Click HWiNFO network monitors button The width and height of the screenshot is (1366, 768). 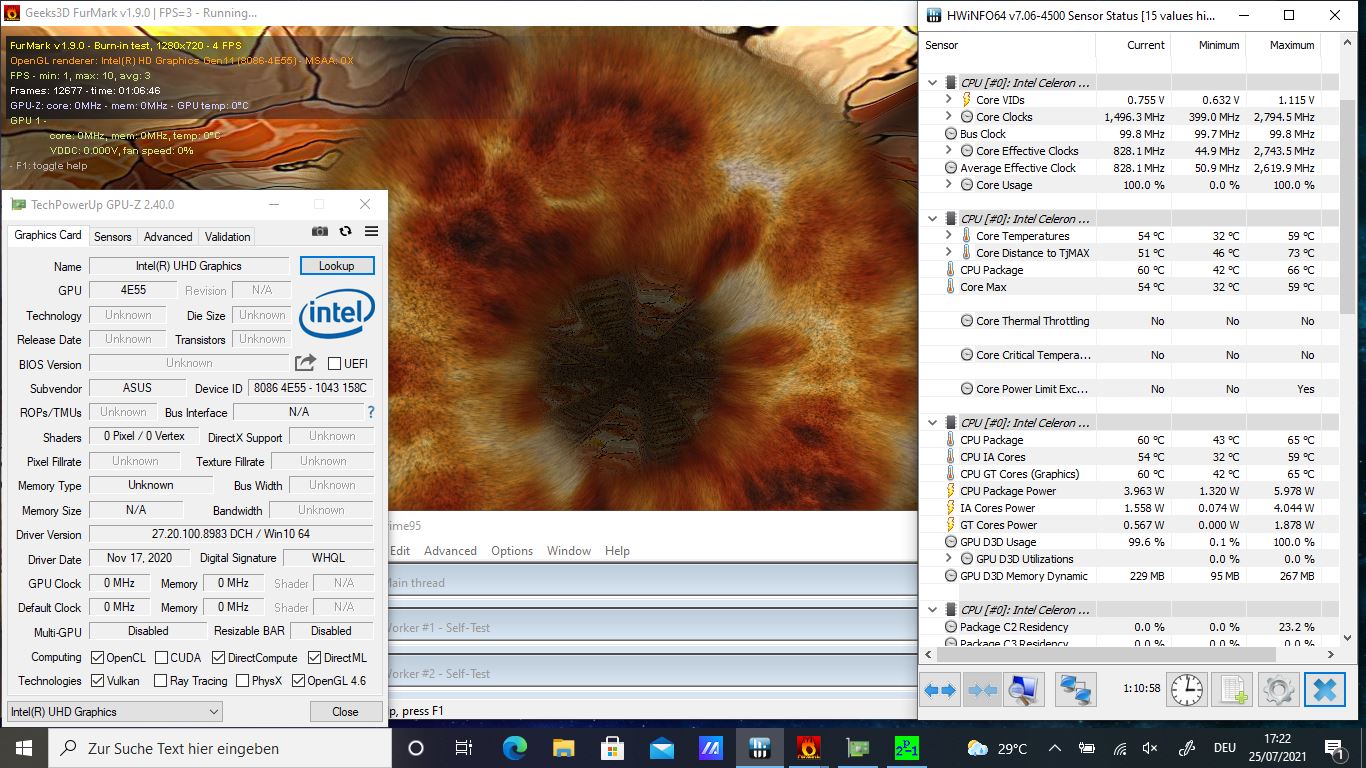click(x=1075, y=690)
